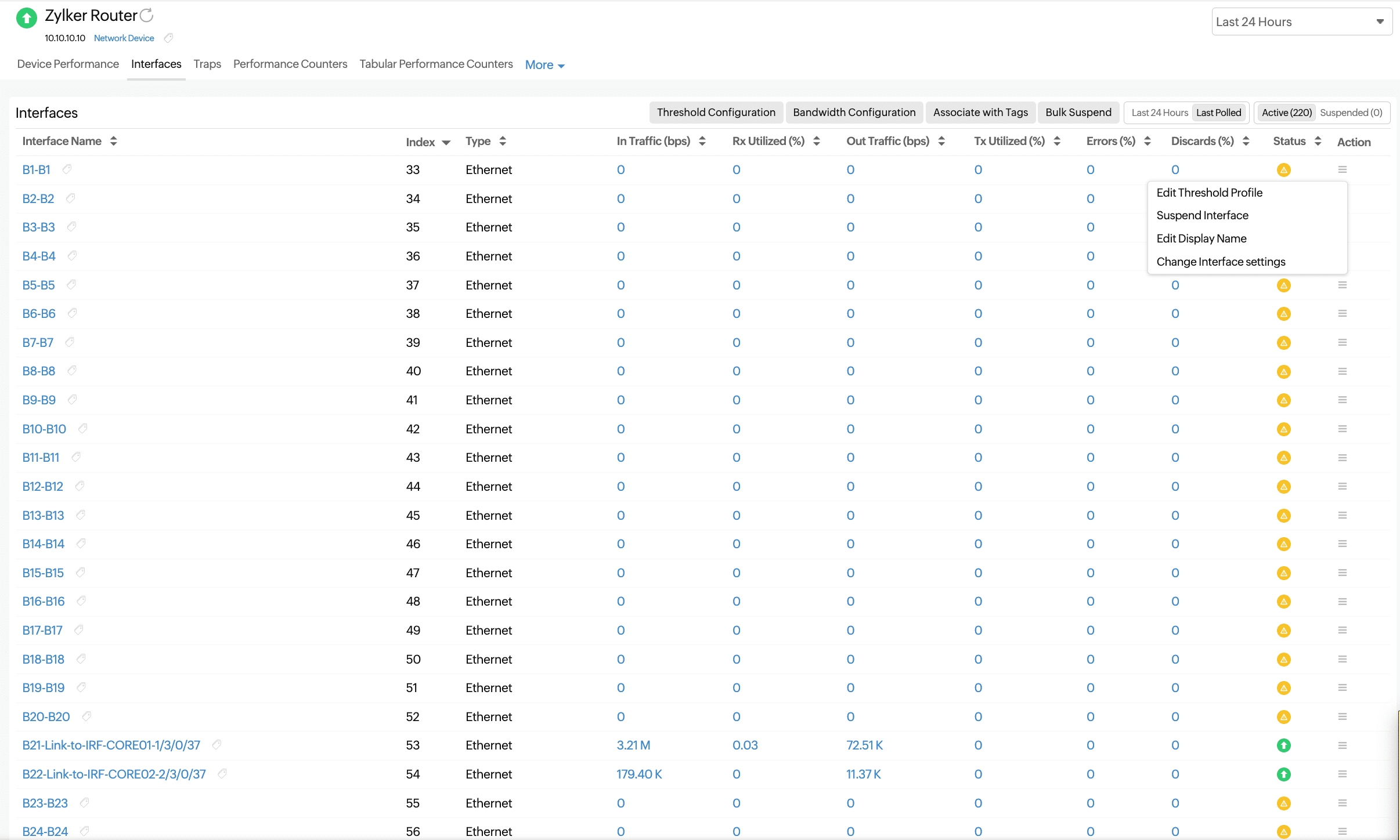Click green up status icon for B21-Link-to-IRF-CORE01

click(1283, 745)
